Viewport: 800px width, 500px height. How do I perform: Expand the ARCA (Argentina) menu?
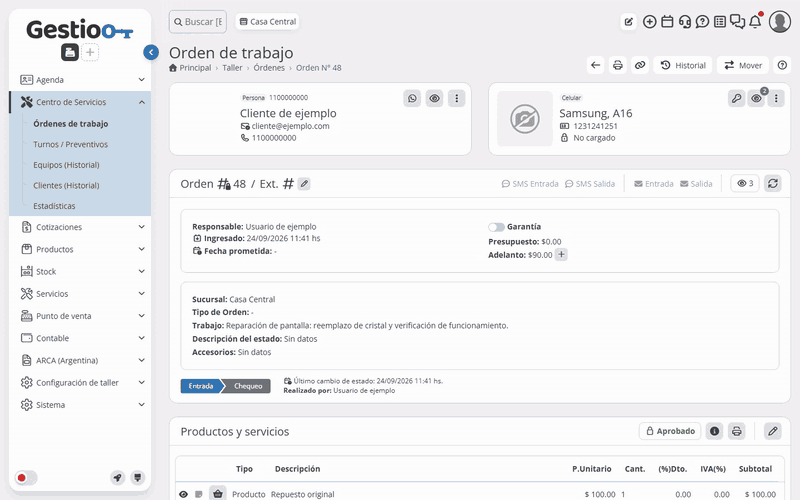tap(80, 360)
